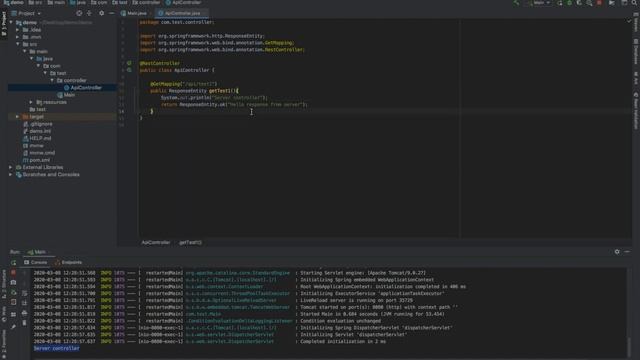Click the green Debug bug icon in top toolbar
This screenshot has height=360, width=640.
(569, 3)
